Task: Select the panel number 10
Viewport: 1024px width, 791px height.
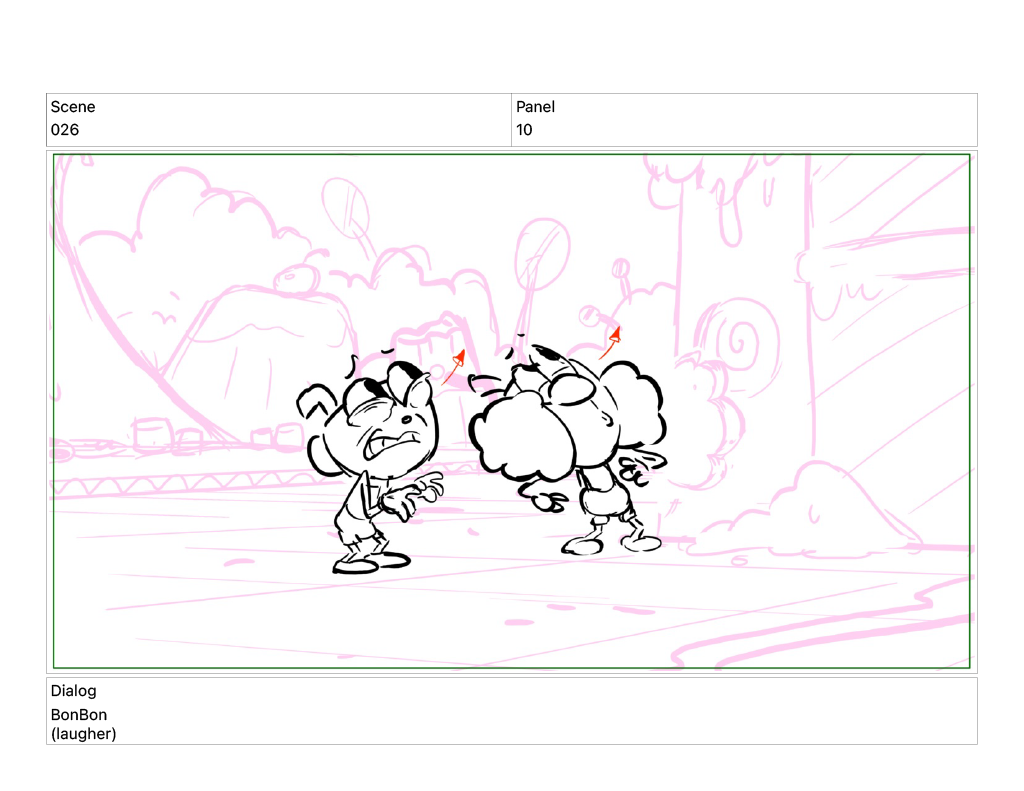Action: pos(524,130)
